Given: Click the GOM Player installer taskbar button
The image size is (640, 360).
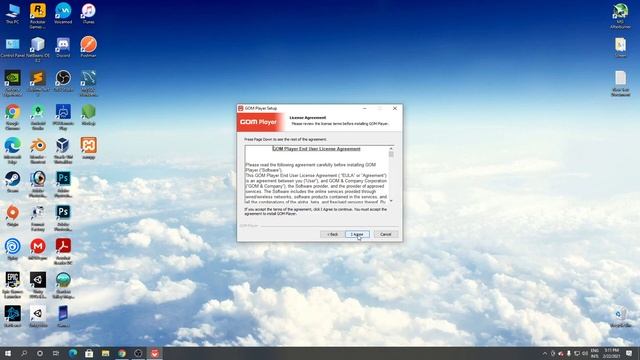Looking at the screenshot, I should (x=154, y=353).
